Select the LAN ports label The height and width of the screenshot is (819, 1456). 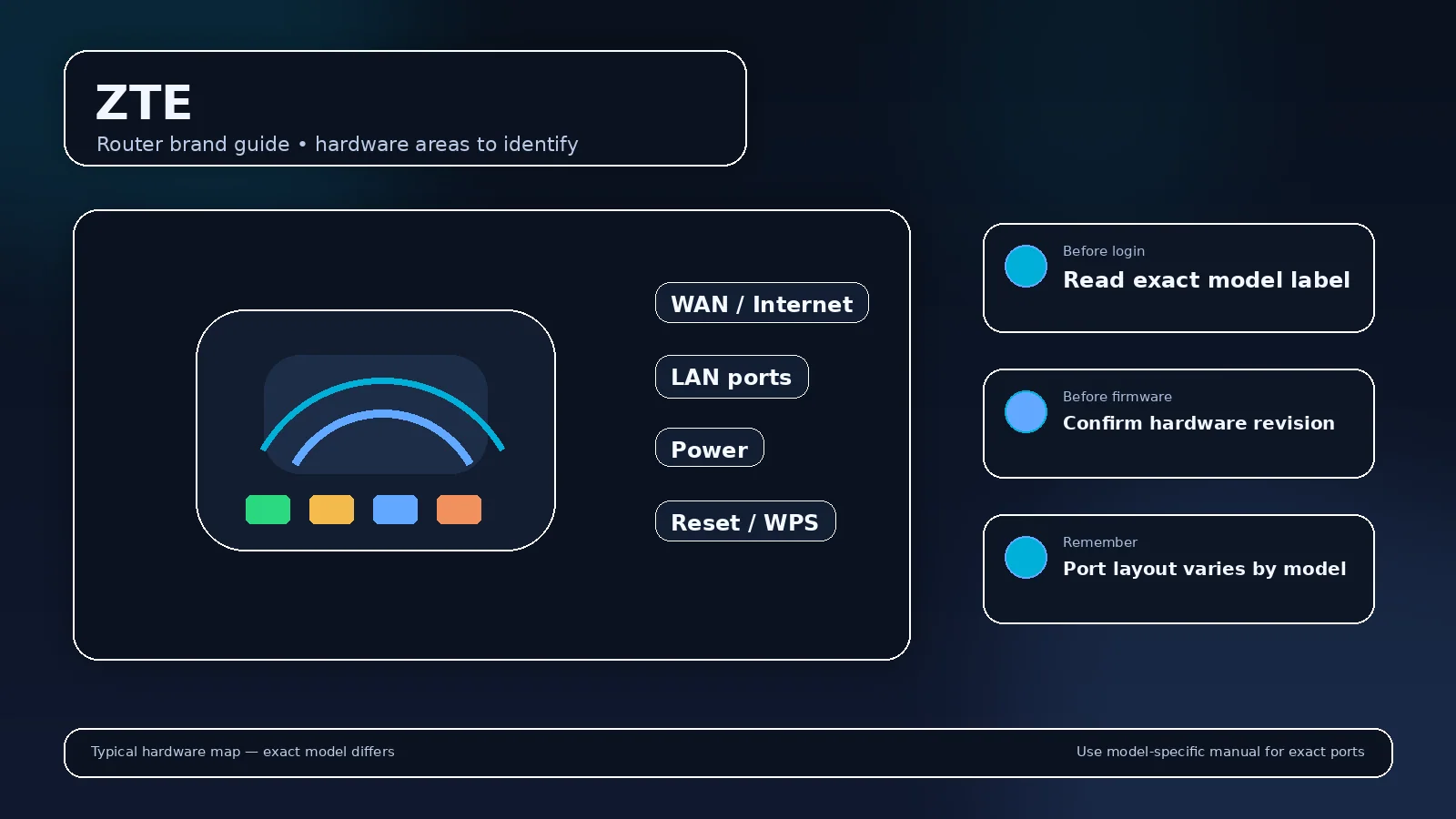pyautogui.click(x=732, y=377)
